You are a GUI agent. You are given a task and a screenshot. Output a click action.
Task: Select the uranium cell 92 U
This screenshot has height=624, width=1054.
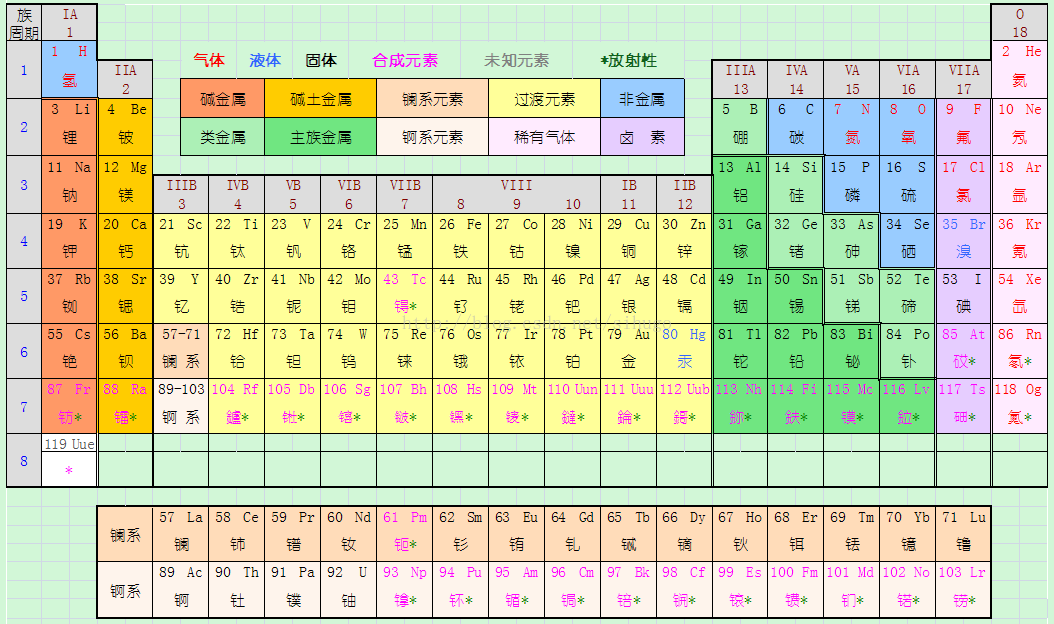(348, 590)
